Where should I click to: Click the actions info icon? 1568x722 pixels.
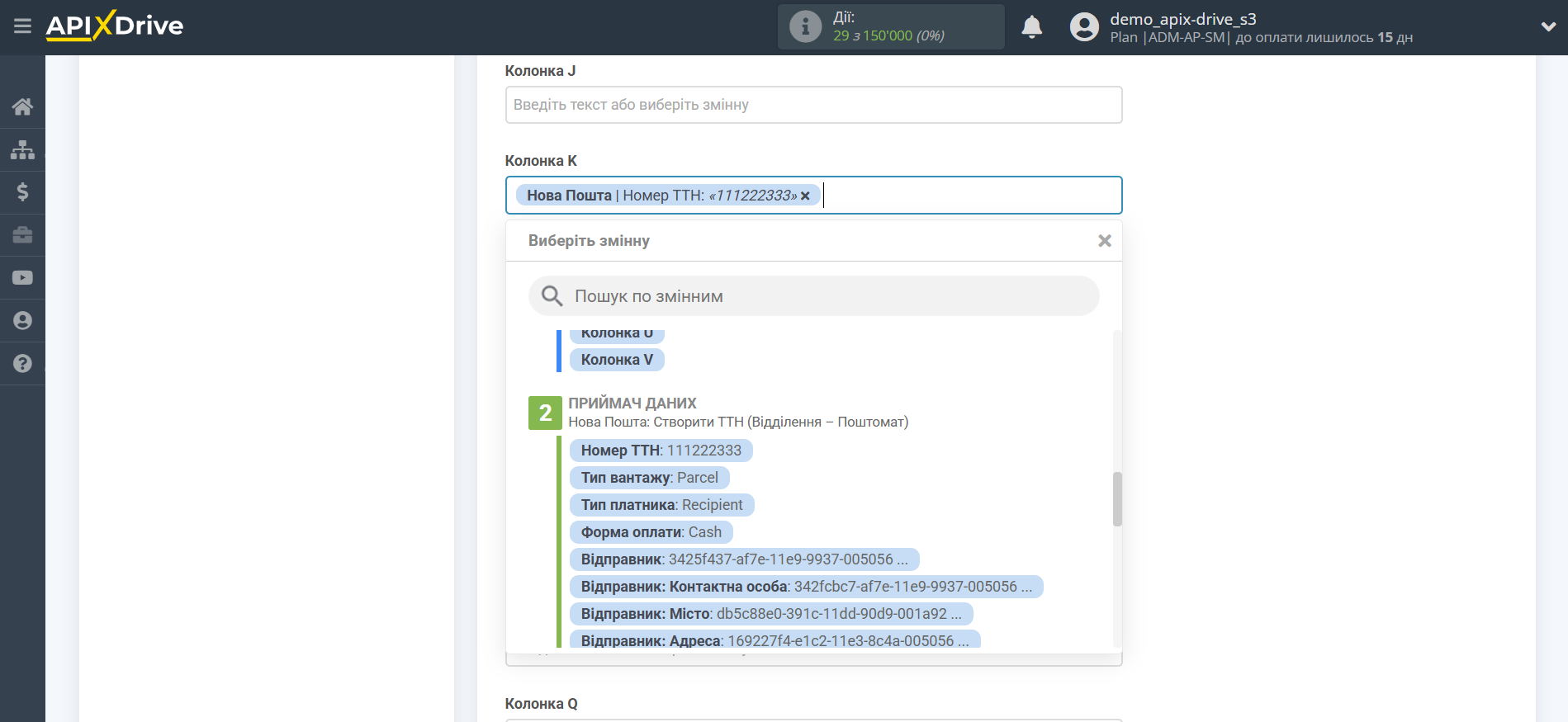click(x=806, y=26)
